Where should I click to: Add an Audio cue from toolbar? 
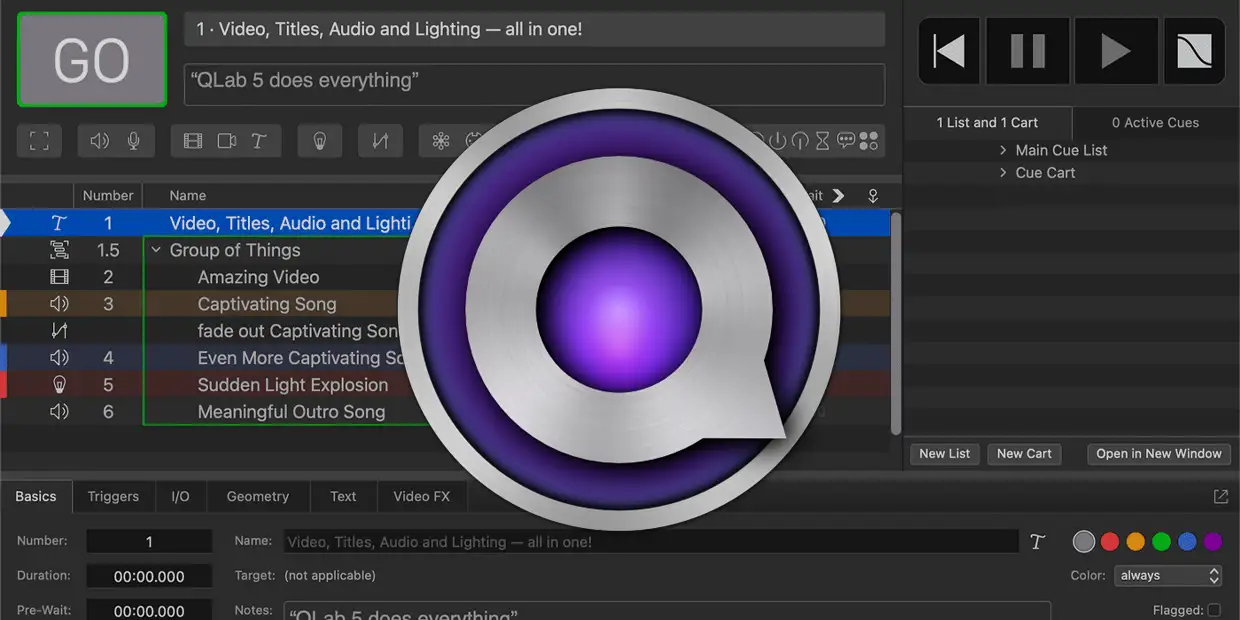click(100, 141)
